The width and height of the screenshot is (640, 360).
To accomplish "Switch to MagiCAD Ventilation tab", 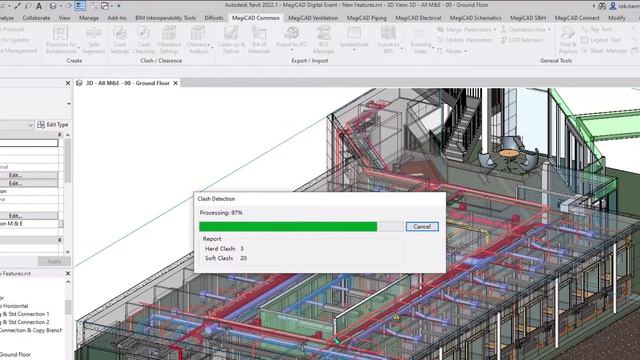I will click(313, 18).
